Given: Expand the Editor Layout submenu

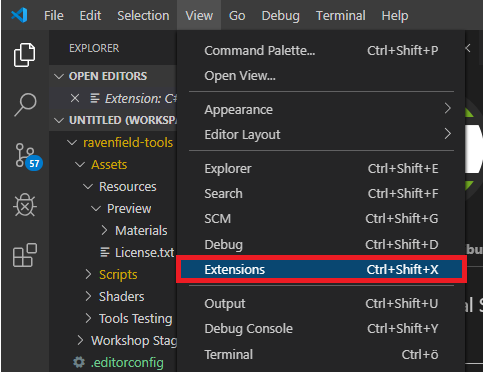Looking at the screenshot, I should click(x=321, y=134).
